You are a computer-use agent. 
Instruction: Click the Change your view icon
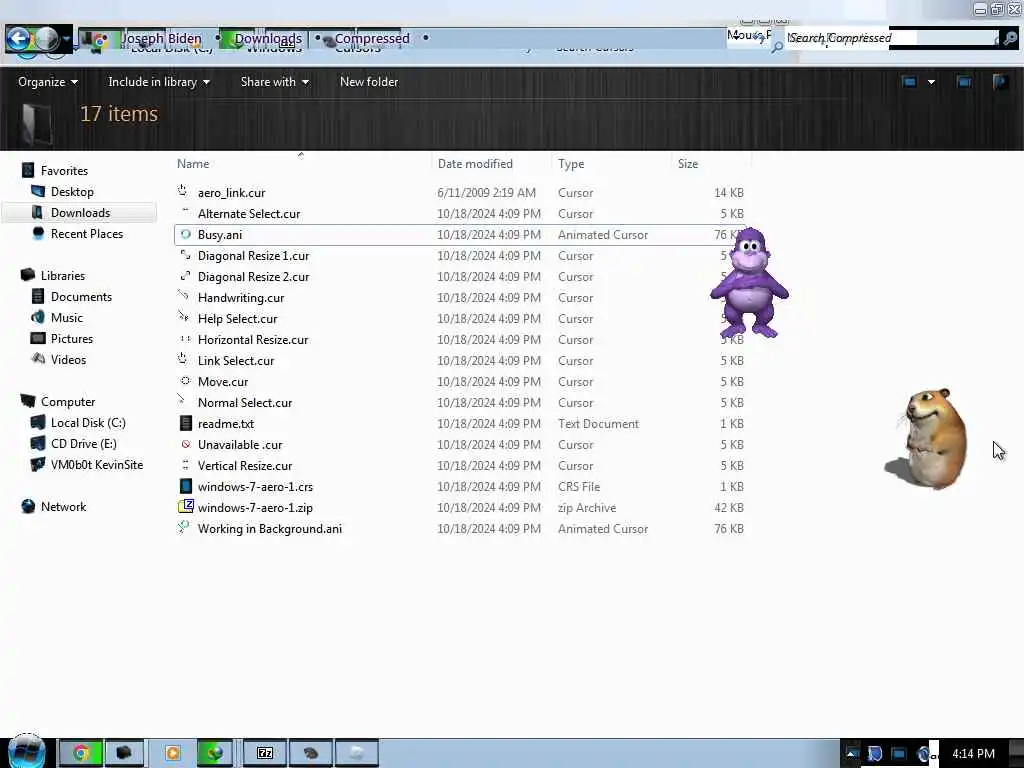tap(909, 82)
